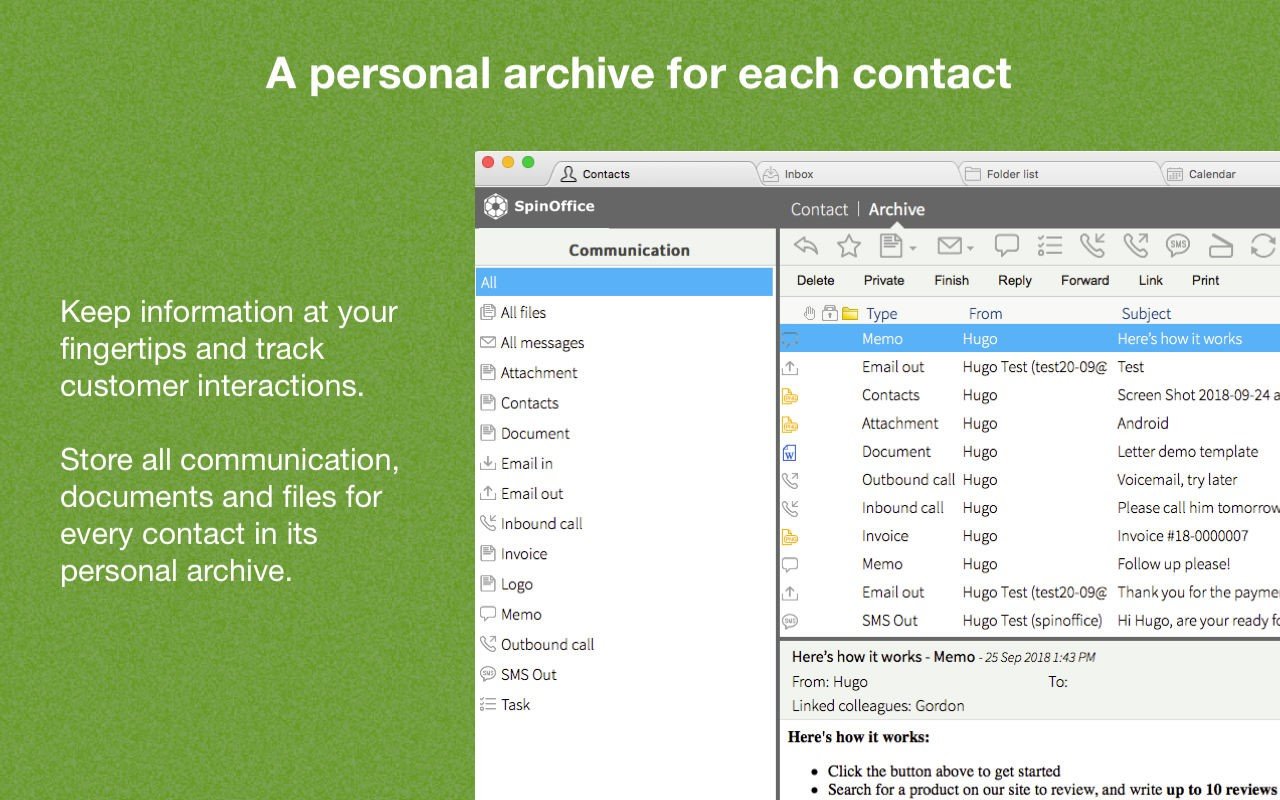Screen dimensions: 1280x800
Task: Select Inbound call filter in sidebar
Action: [624, 523]
